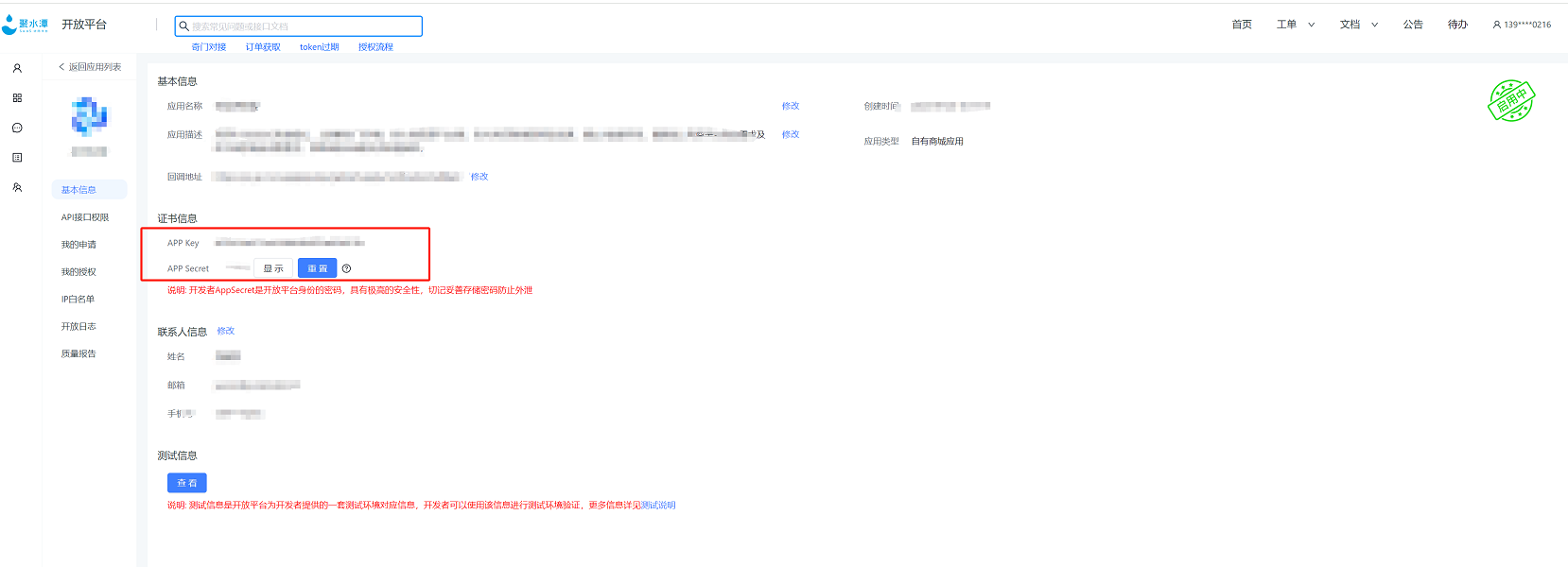This screenshot has width=1568, height=567.
Task: Open the 测试说明 link
Action: click(x=658, y=506)
